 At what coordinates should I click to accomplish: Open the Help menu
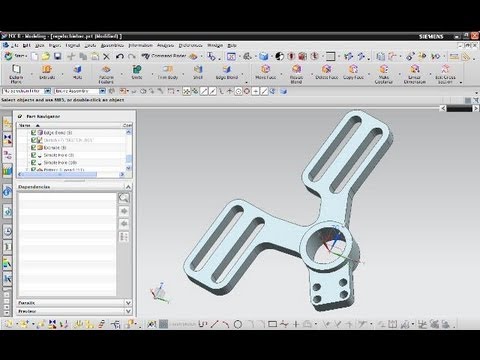click(232, 45)
